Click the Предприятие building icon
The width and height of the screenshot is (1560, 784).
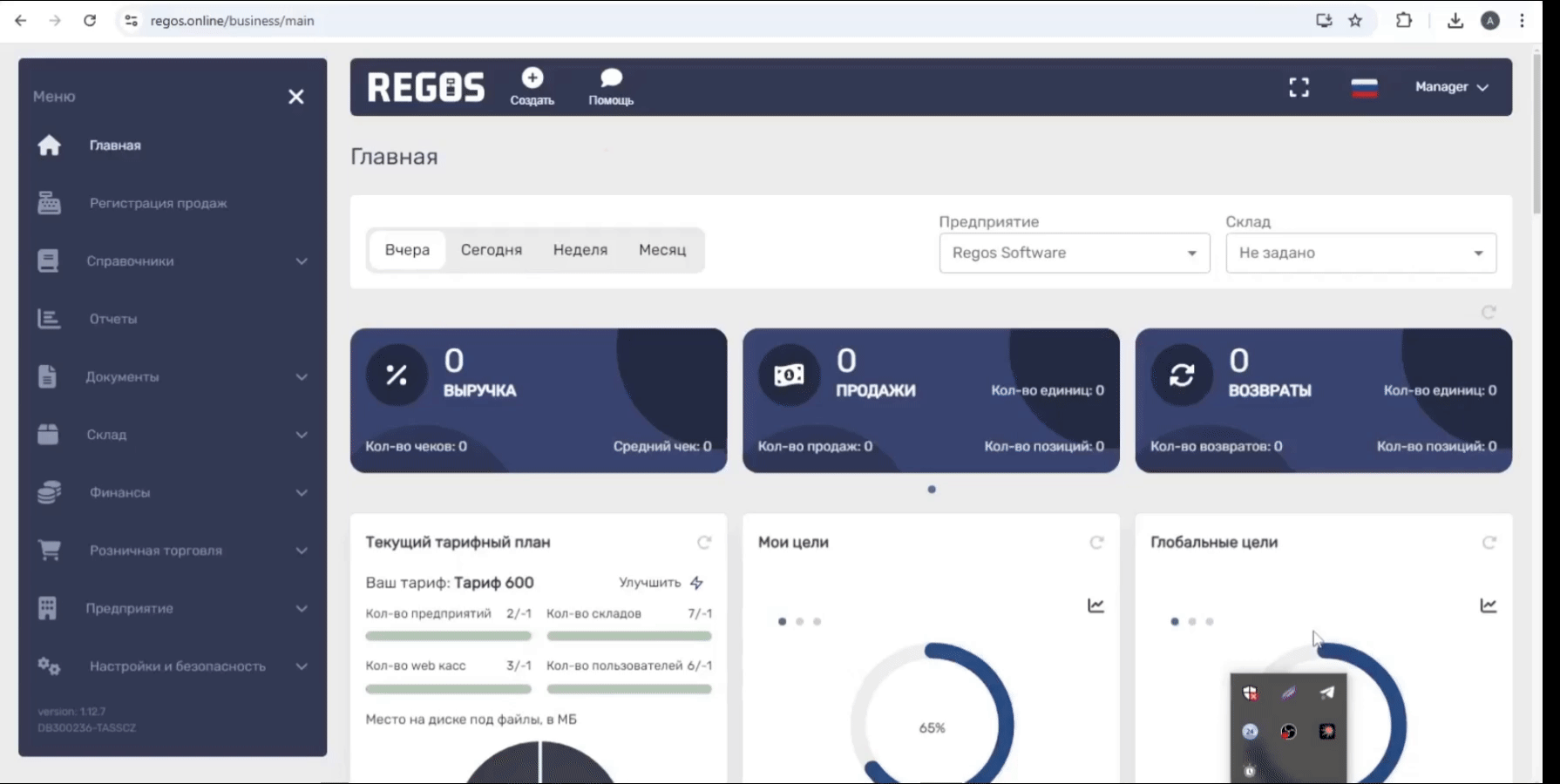(47, 608)
